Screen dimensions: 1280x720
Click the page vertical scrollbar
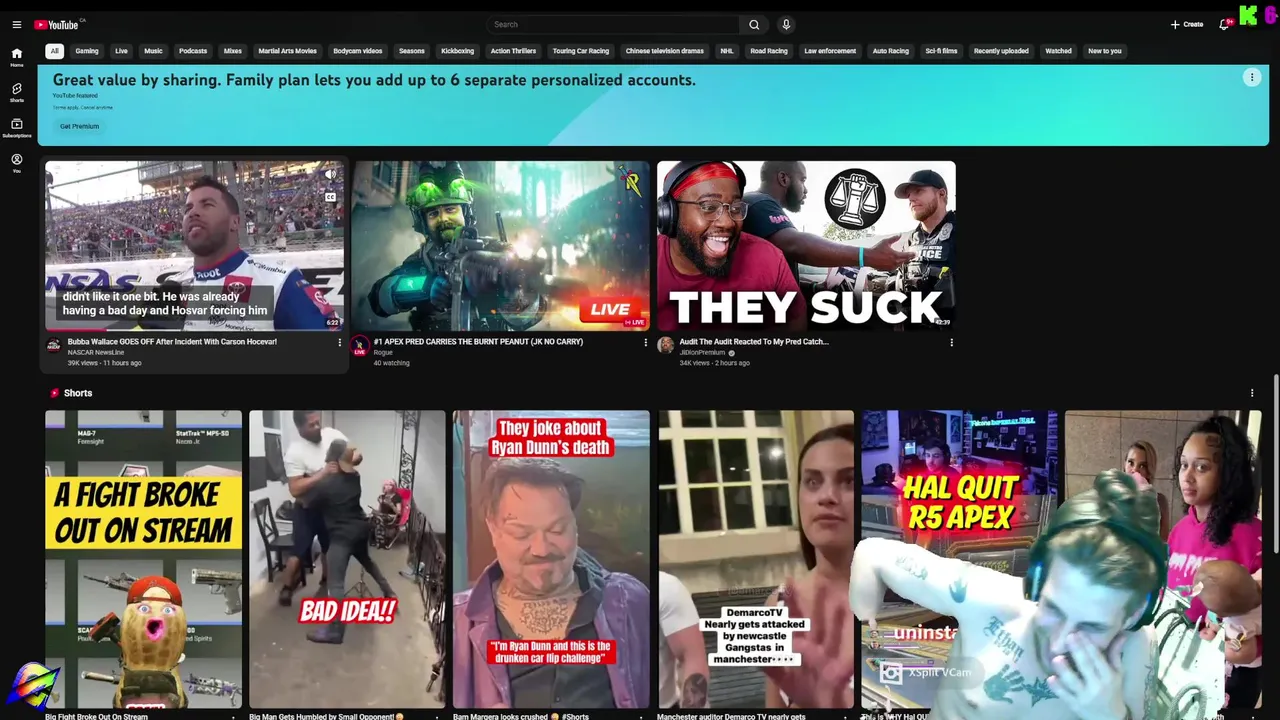1276,462
